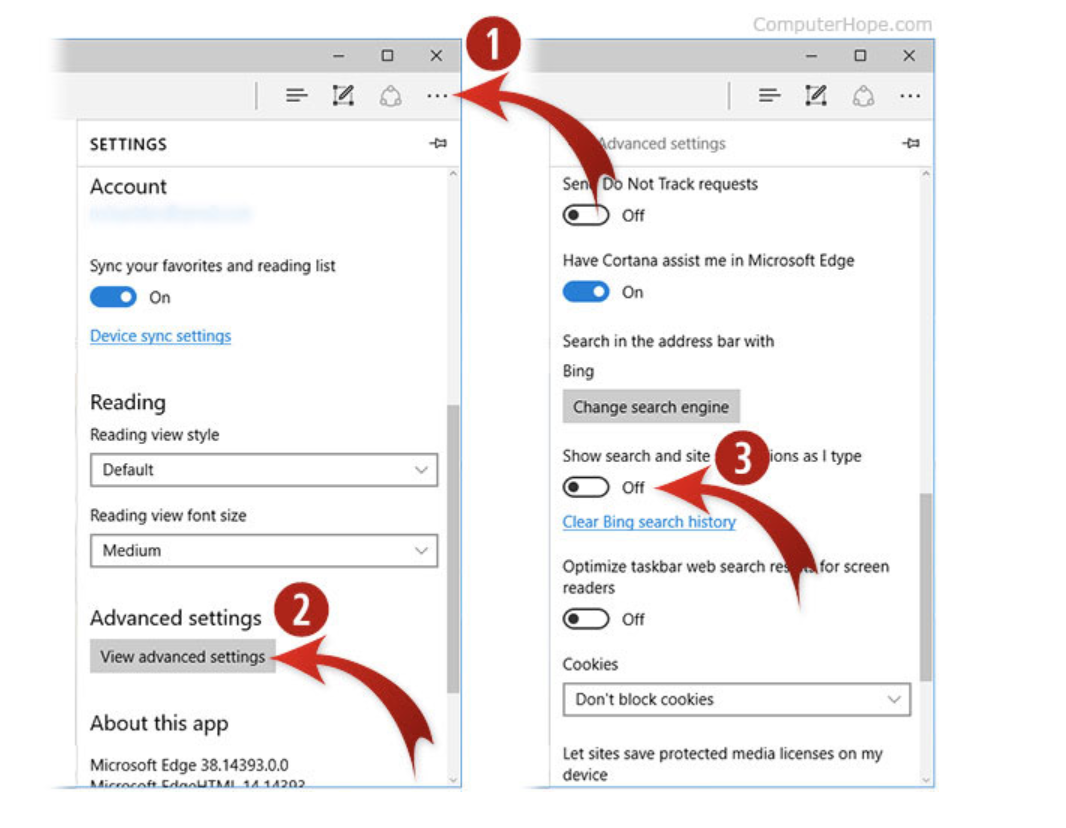The width and height of the screenshot is (1066, 828).
Task: Expand Reading view font size dropdown
Action: tap(263, 550)
